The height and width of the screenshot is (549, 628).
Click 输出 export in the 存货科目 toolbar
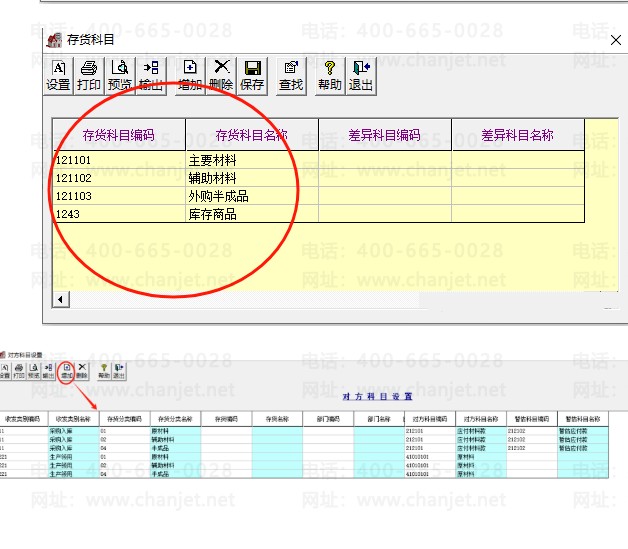coord(151,76)
